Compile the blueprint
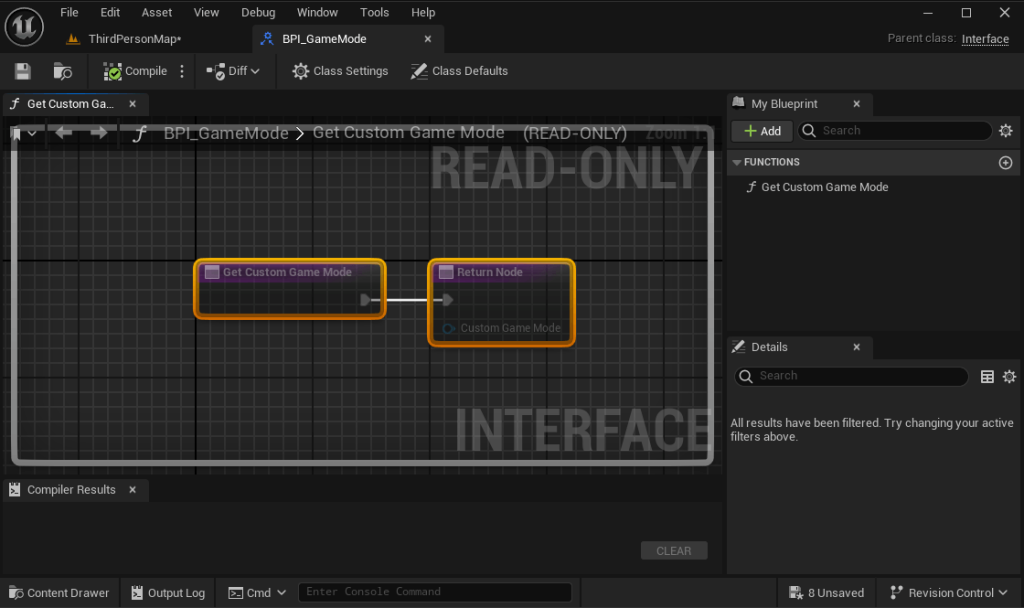This screenshot has height=608, width=1024. tap(135, 71)
